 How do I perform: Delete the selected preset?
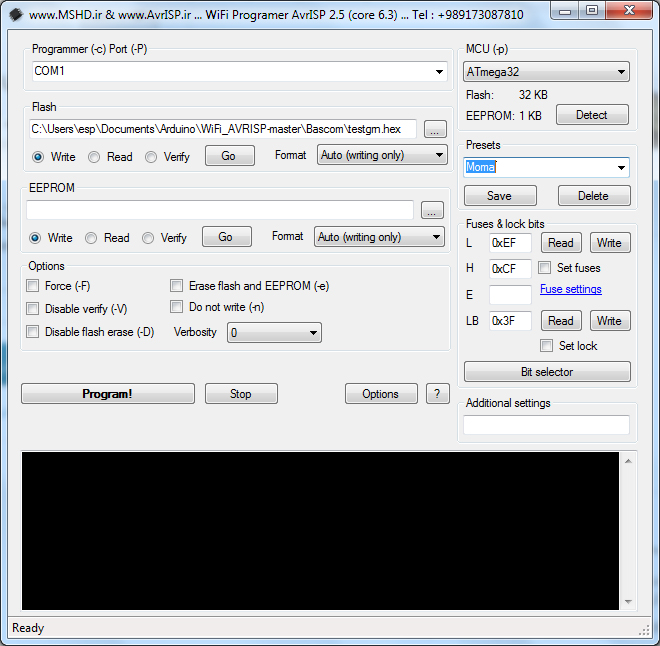pyautogui.click(x=594, y=196)
